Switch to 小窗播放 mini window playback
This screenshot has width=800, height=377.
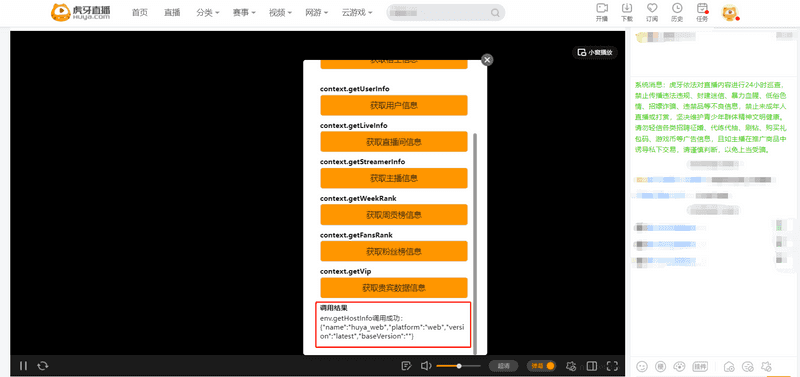pyautogui.click(x=595, y=52)
